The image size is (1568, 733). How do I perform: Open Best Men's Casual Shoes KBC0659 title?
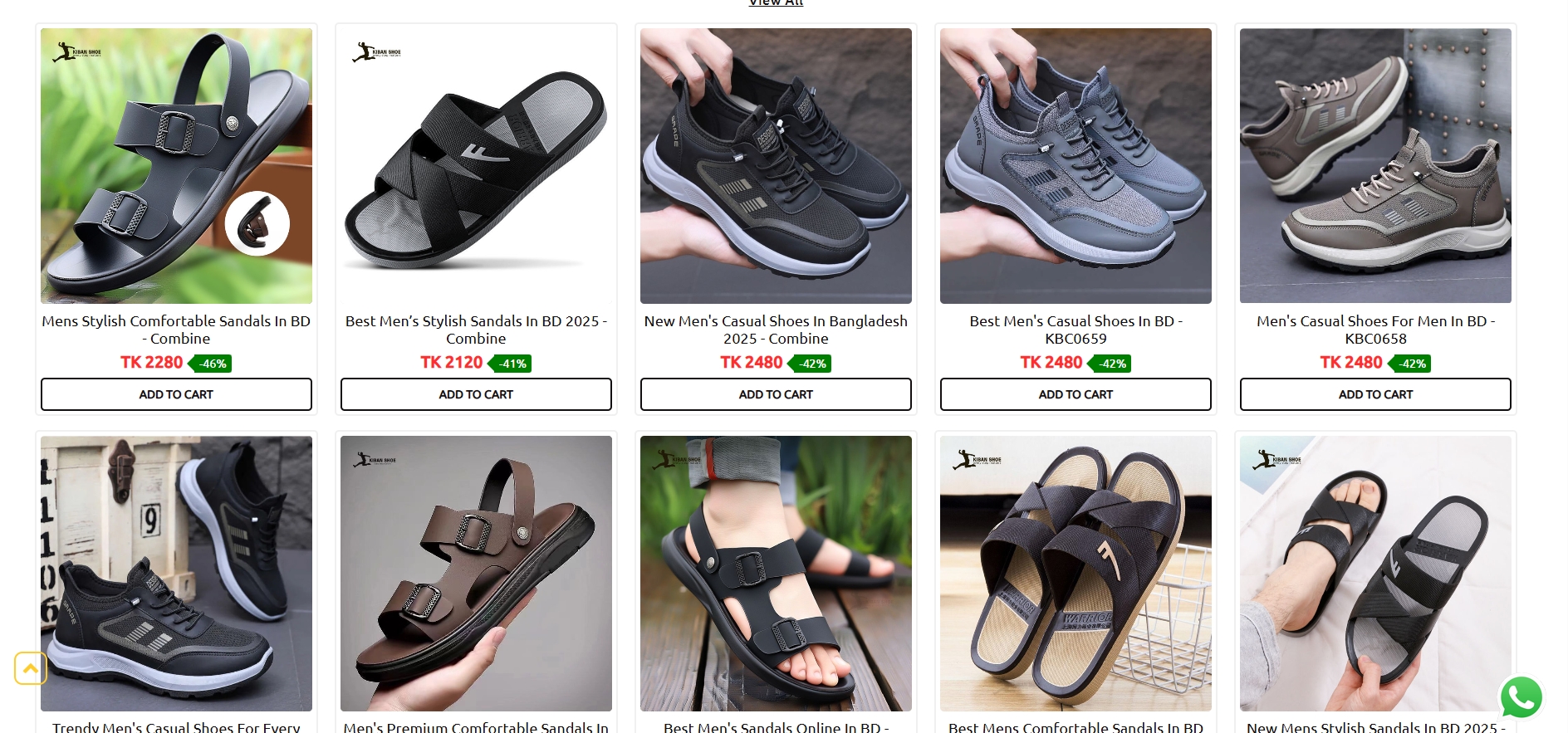click(x=1076, y=330)
